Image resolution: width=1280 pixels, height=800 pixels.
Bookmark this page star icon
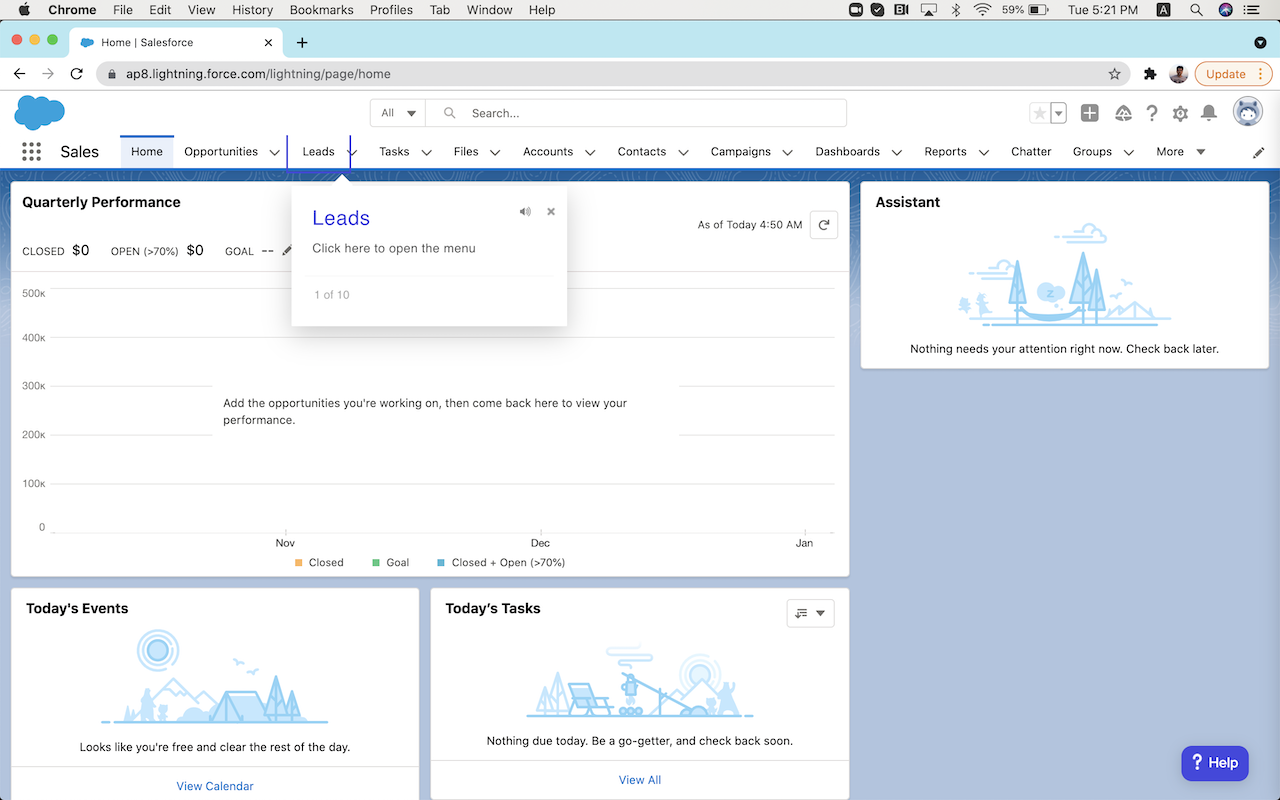coord(1114,74)
